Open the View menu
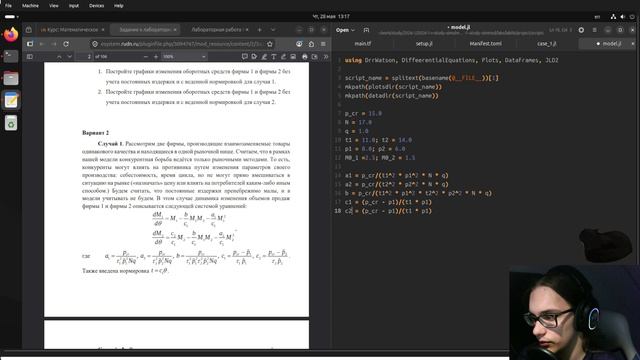The width and height of the screenshot is (640, 360). pyautogui.click(x=53, y=6)
